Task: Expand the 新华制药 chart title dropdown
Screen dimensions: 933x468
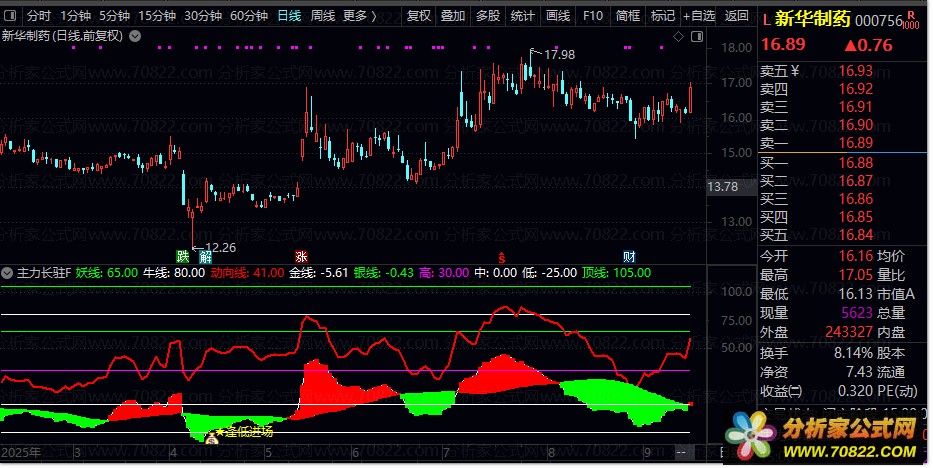Action: (x=136, y=36)
